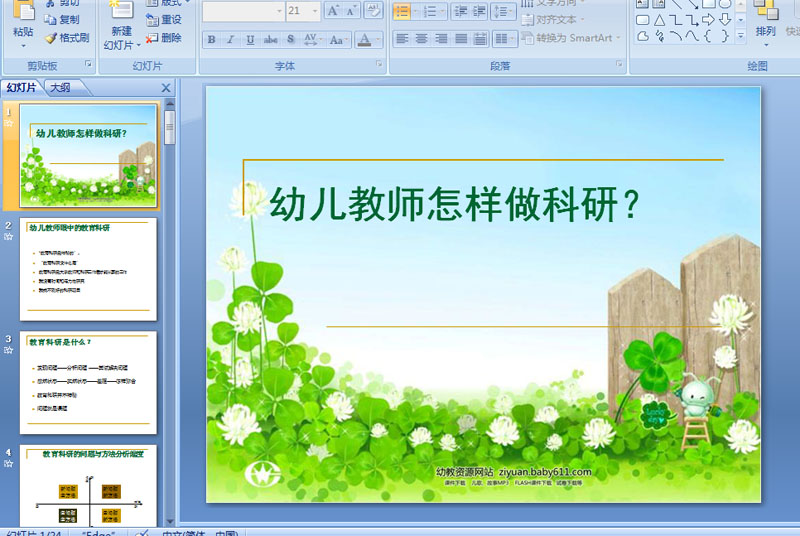Image resolution: width=800 pixels, height=536 pixels.
Task: Select the Slides (幻灯片) tab
Action: [21, 88]
